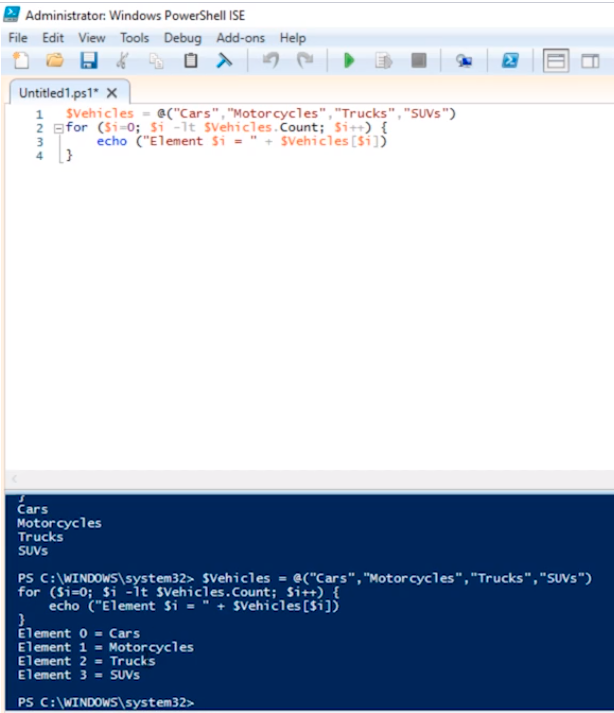Click the Open script folder icon

coord(54,61)
